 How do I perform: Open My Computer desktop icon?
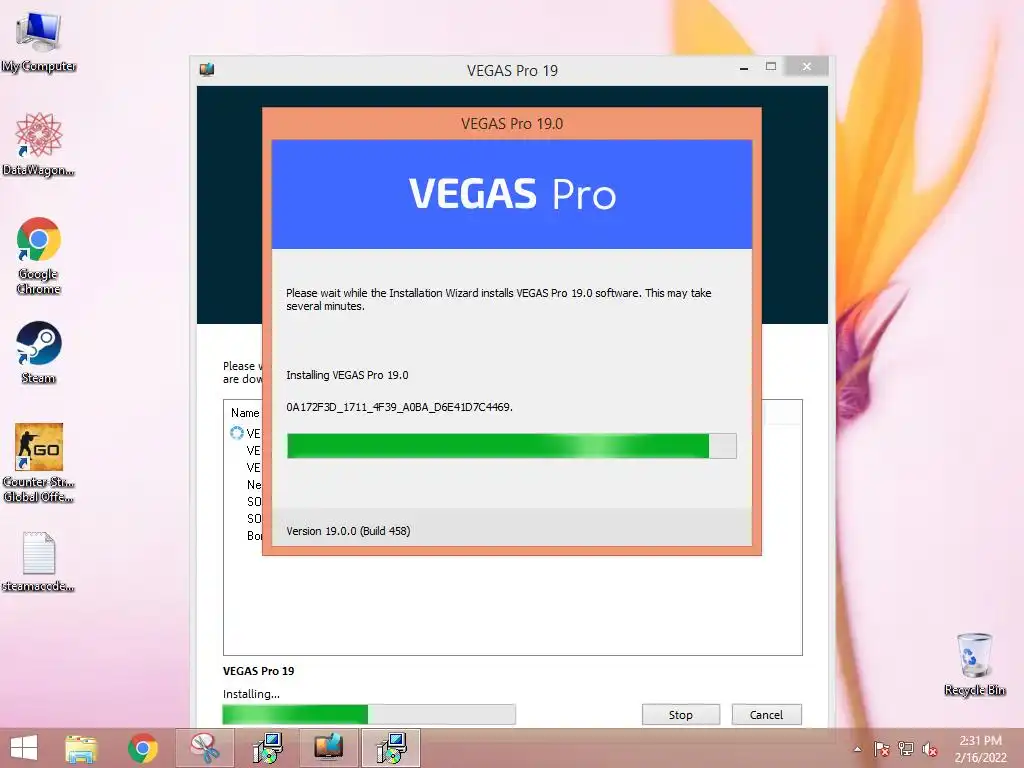pyautogui.click(x=39, y=42)
